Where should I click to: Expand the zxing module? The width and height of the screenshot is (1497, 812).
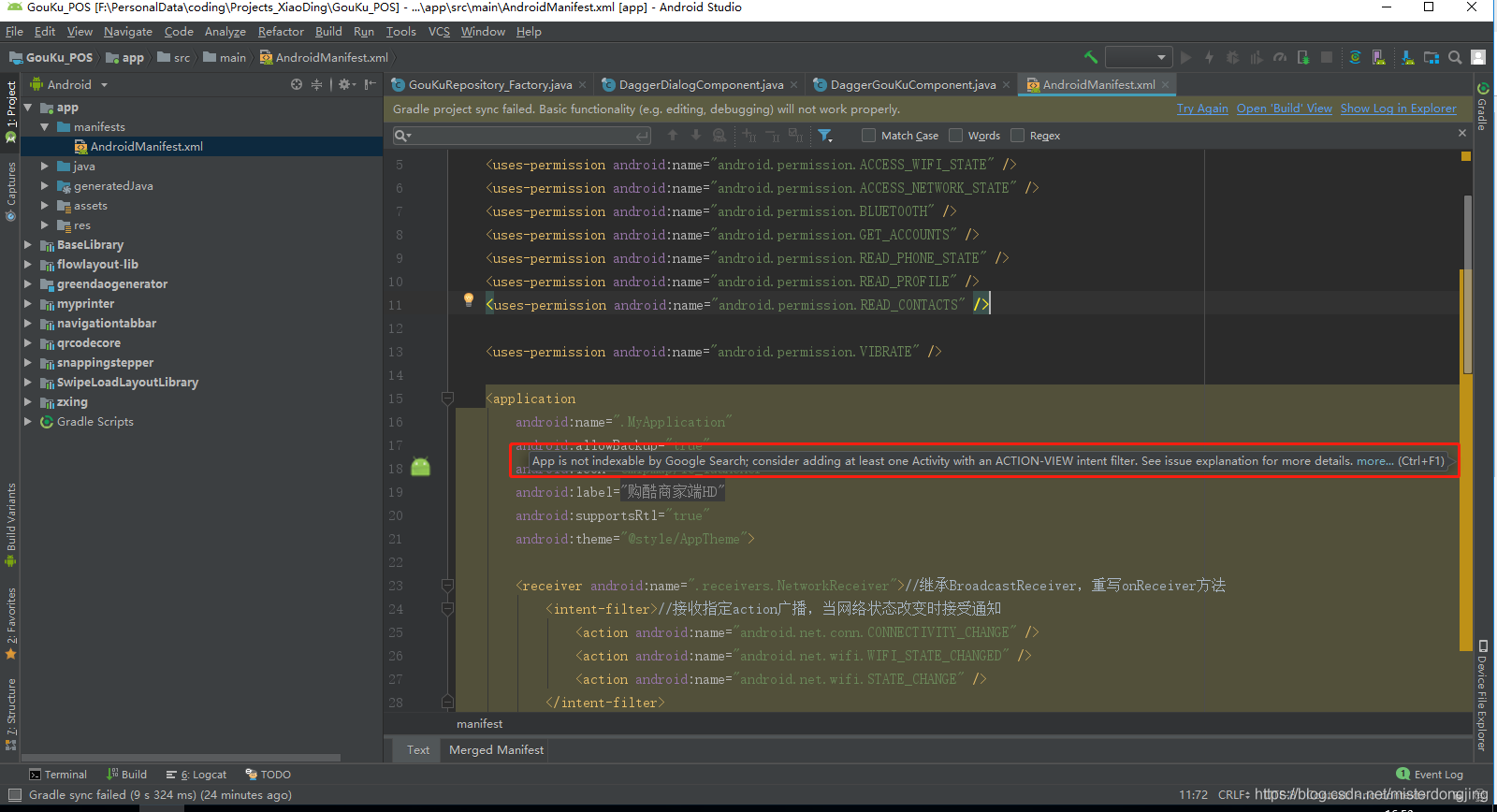[28, 401]
